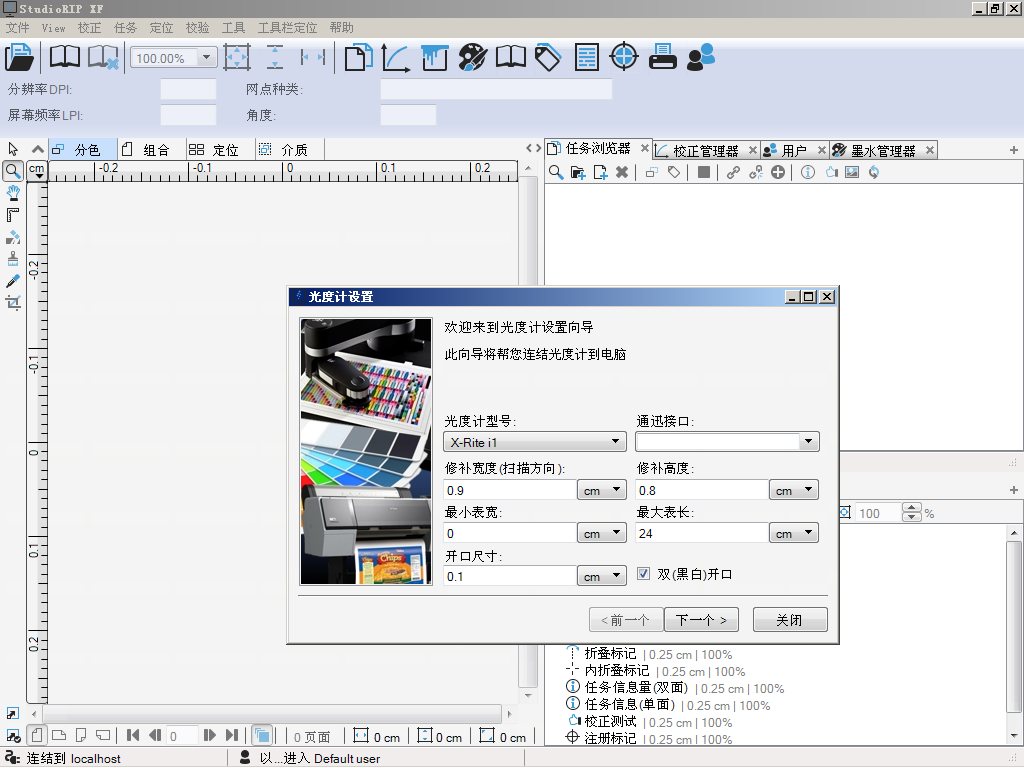Click the paint palette icon in toolbar
This screenshot has height=768, width=1024.
(x=472, y=57)
